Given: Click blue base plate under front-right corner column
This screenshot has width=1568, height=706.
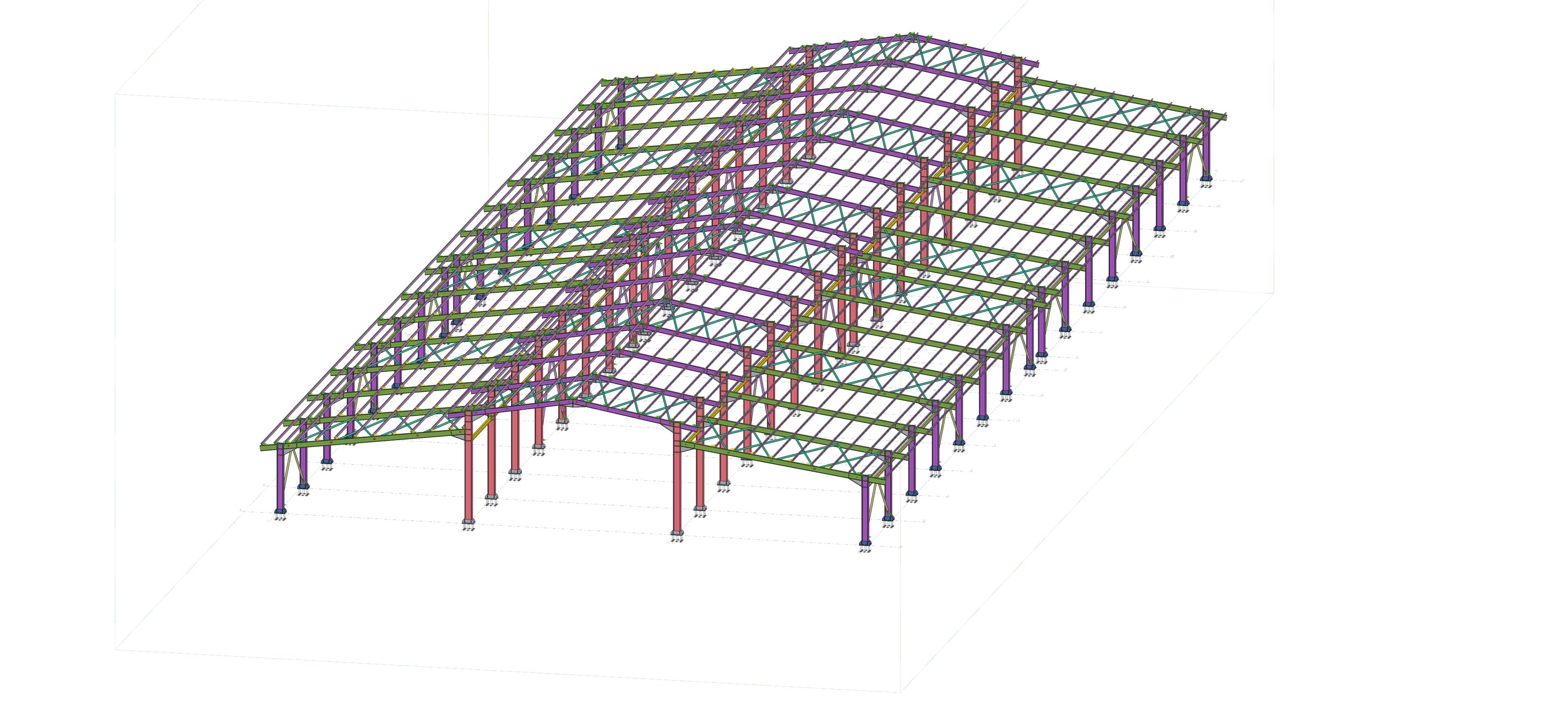Looking at the screenshot, I should pyautogui.click(x=865, y=542).
